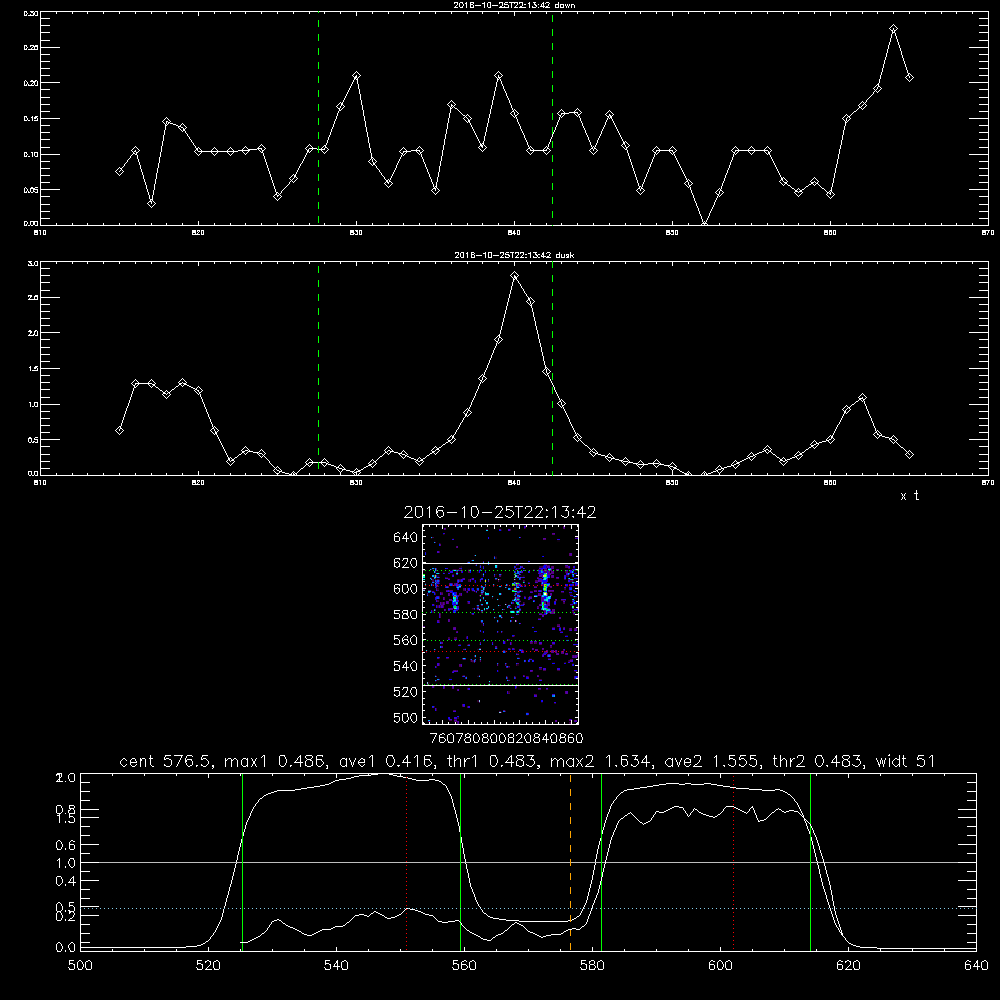Click the 520 x-axis label of bottom plot

208,966
